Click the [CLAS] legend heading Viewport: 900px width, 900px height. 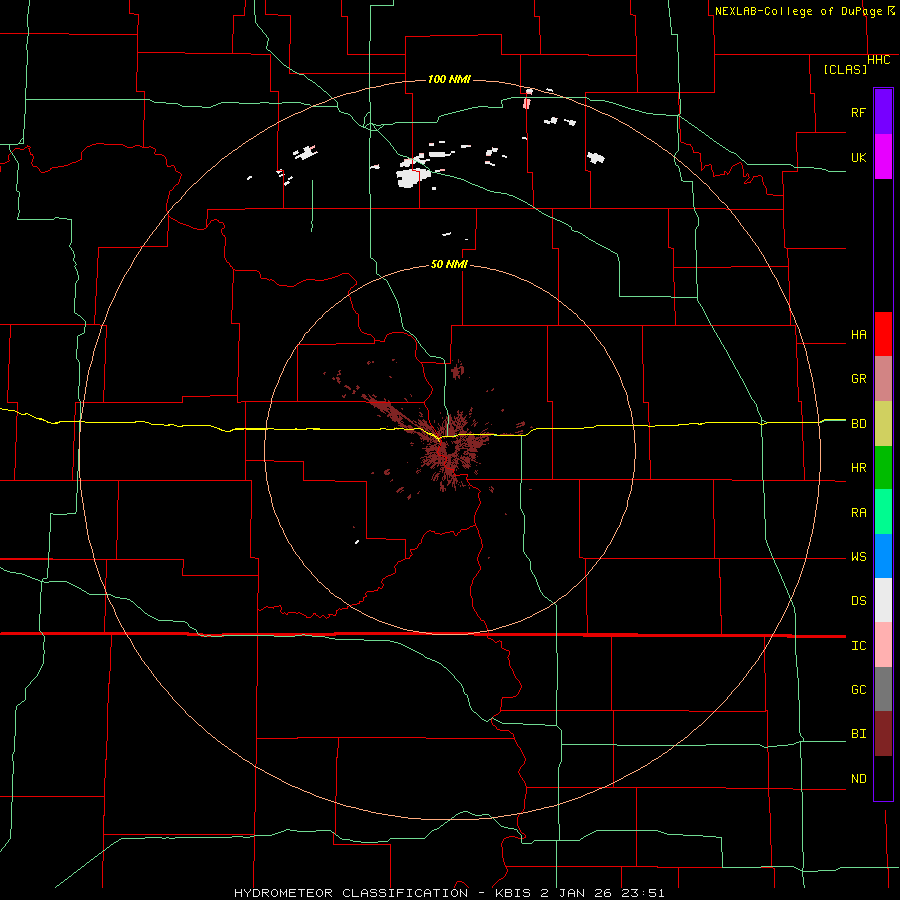845,69
